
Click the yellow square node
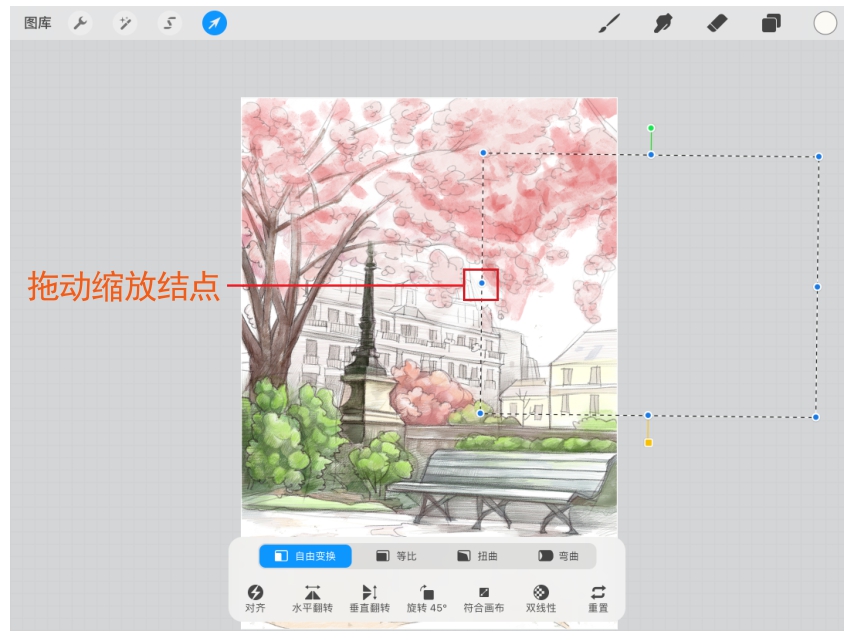click(x=649, y=443)
